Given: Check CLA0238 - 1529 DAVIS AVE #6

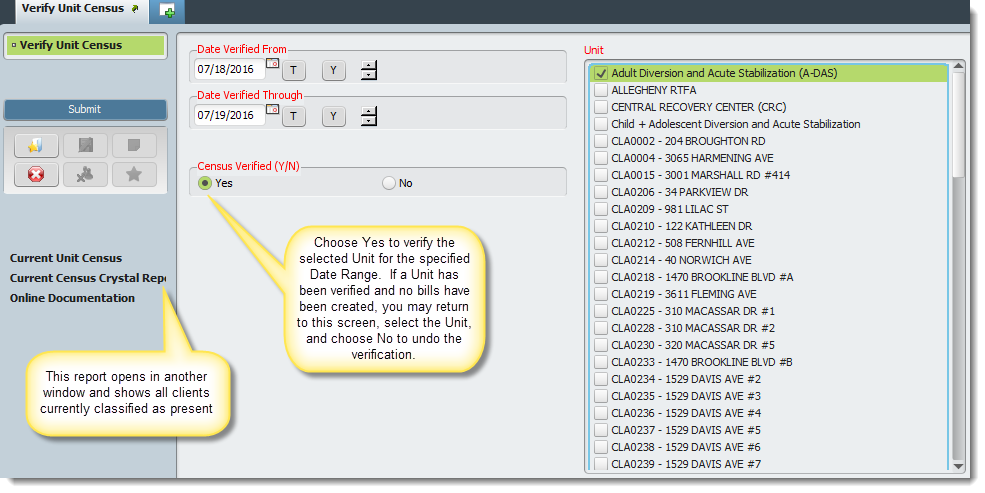Looking at the screenshot, I should [601, 447].
